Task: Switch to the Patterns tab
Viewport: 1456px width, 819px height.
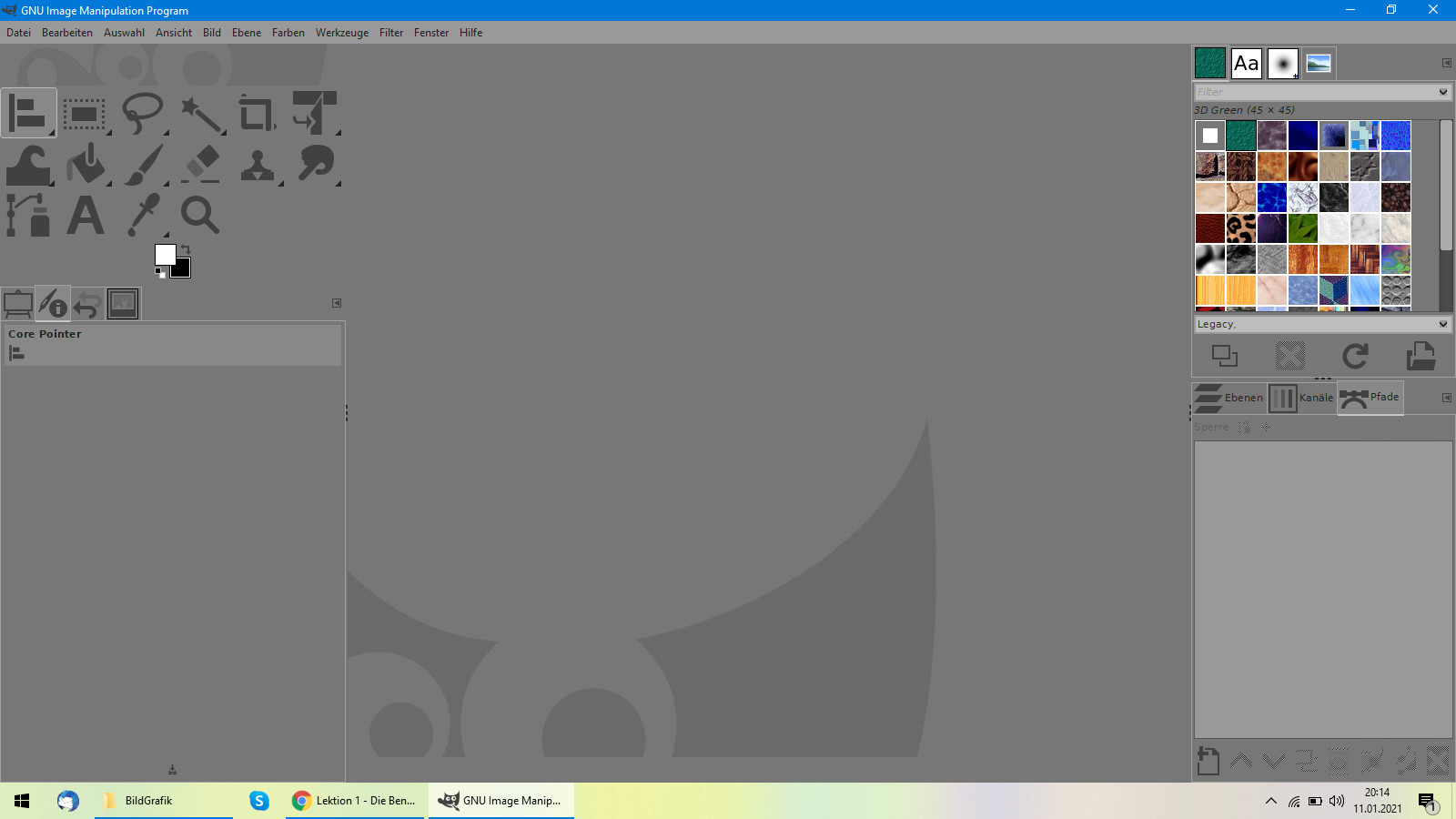Action: (1209, 64)
